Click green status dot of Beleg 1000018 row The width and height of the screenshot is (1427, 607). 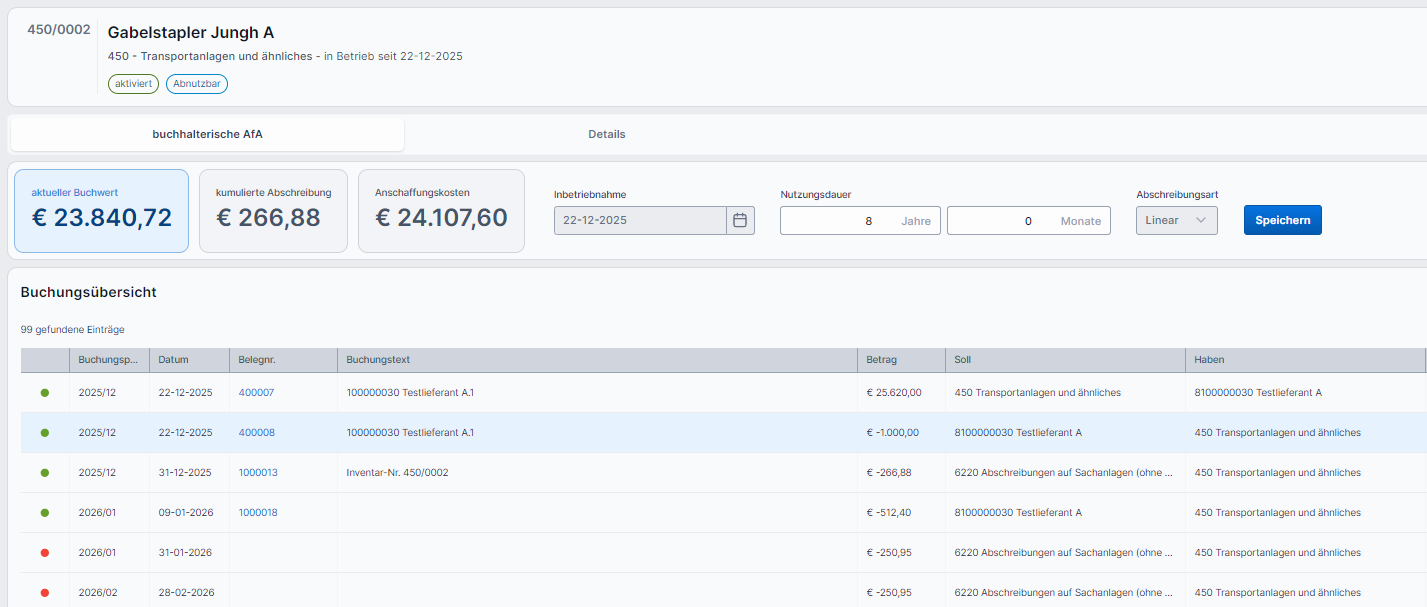[x=44, y=513]
